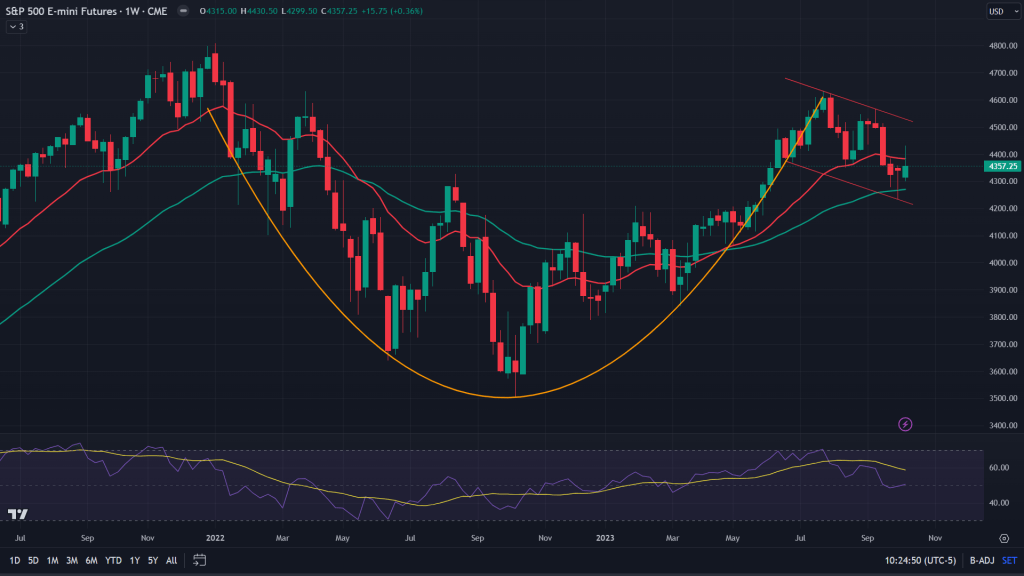Choose the 3M time range
The height and width of the screenshot is (576, 1024).
(x=71, y=560)
